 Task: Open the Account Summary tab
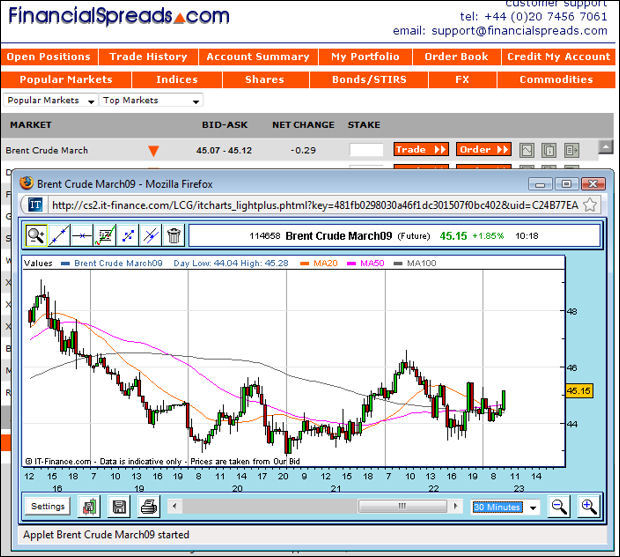(258, 57)
